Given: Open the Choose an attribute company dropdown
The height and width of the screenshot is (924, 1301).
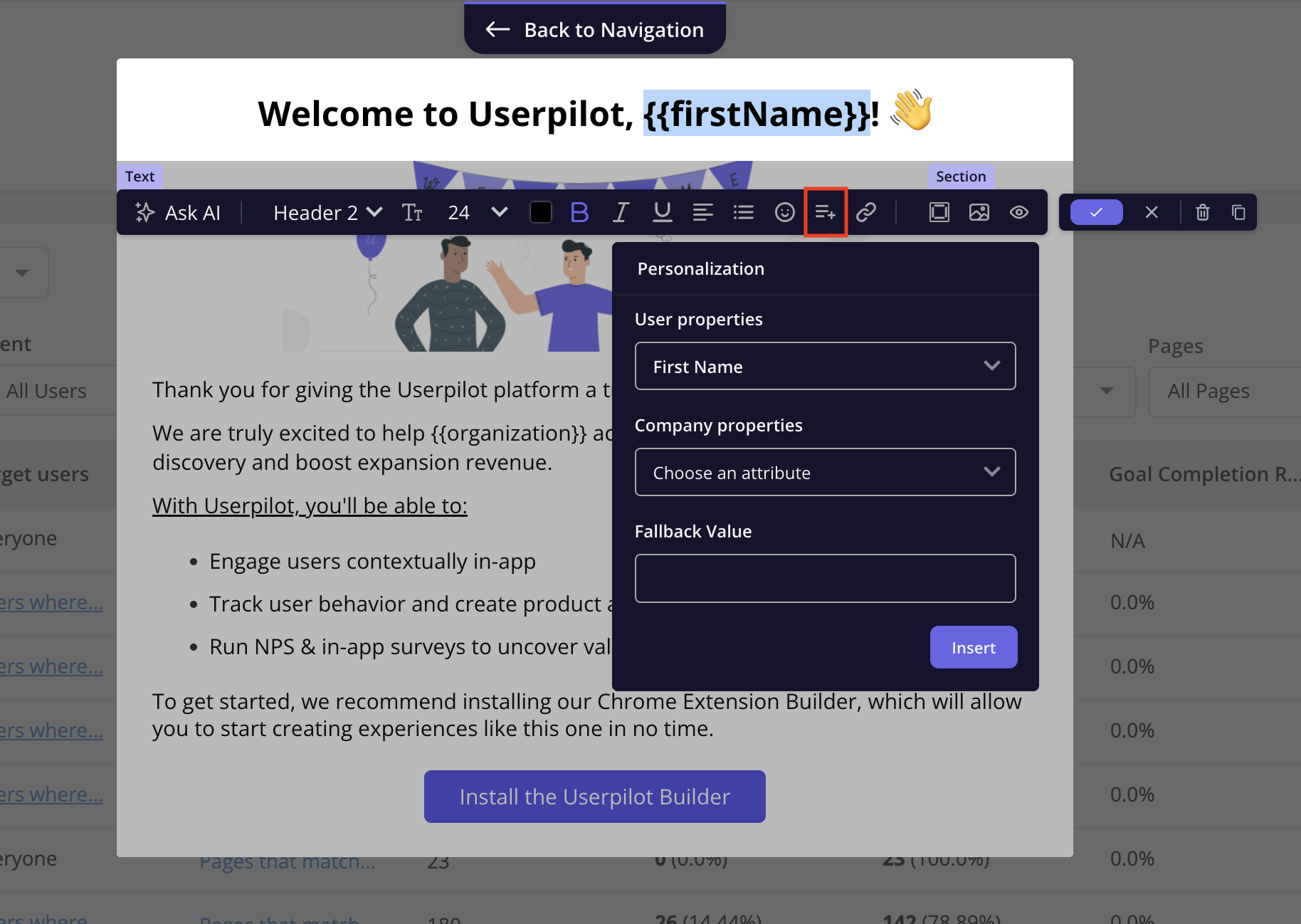Looking at the screenshot, I should (825, 472).
